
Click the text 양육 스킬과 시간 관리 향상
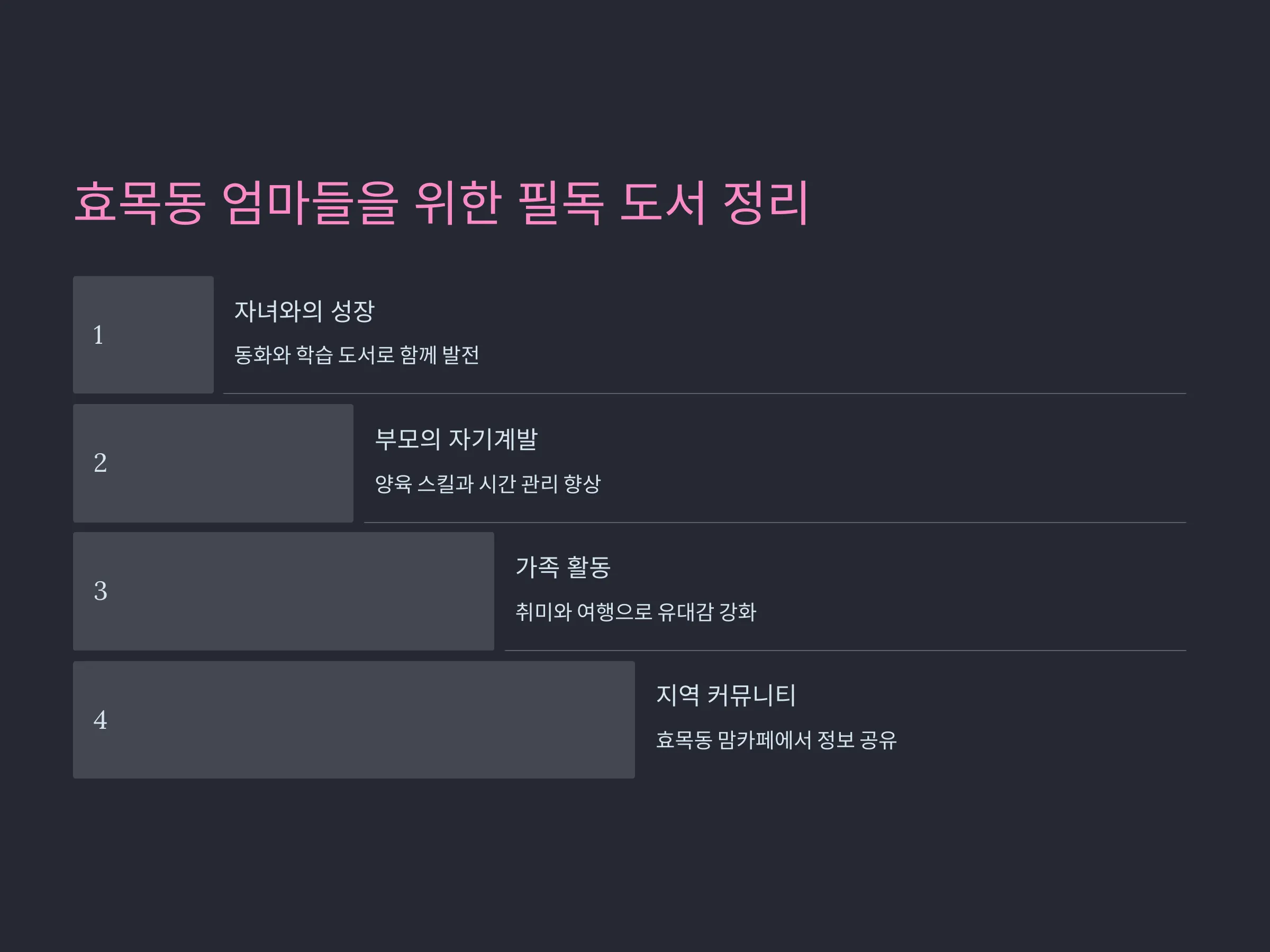click(487, 483)
